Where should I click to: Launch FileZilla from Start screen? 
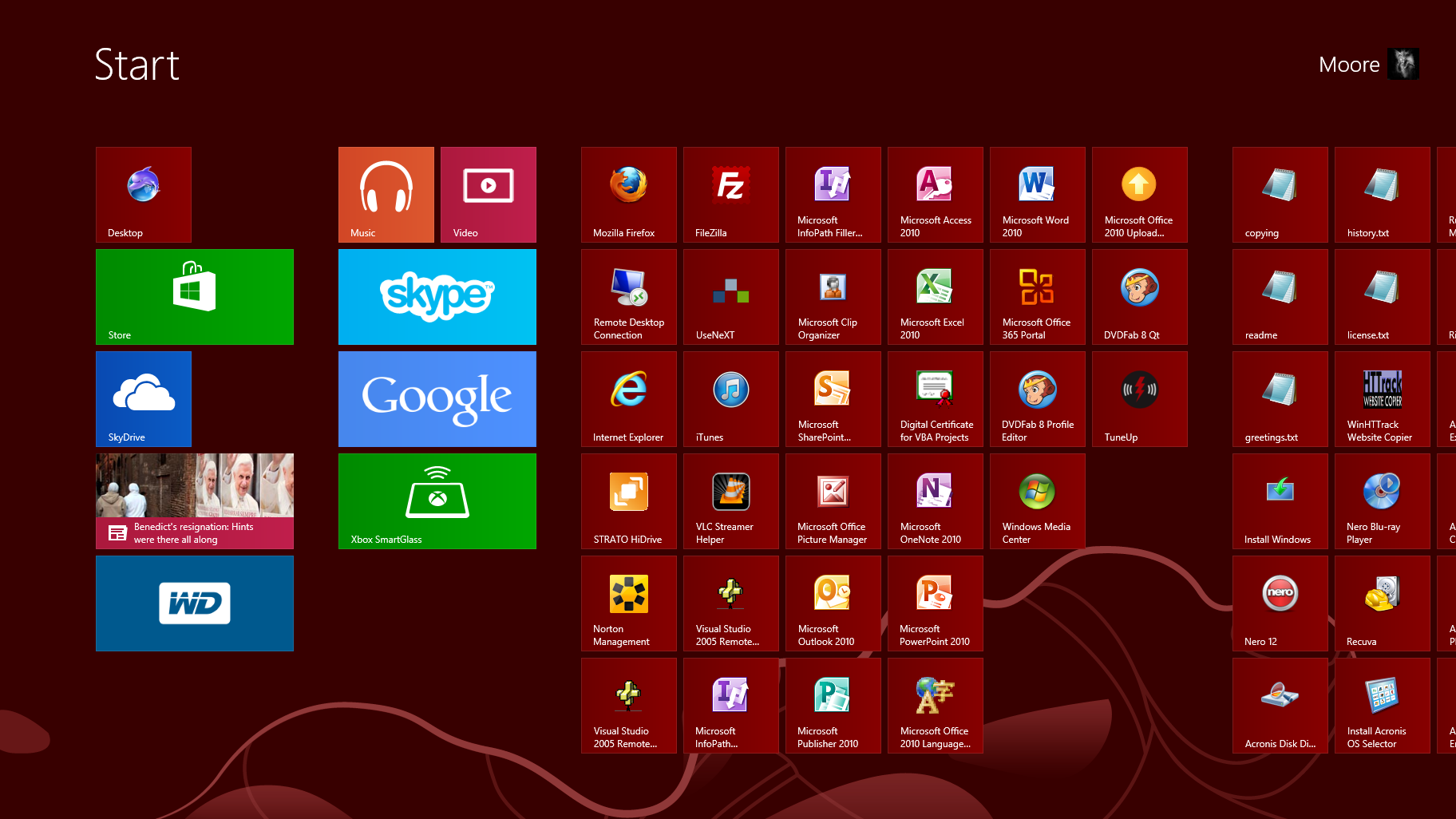[730, 194]
